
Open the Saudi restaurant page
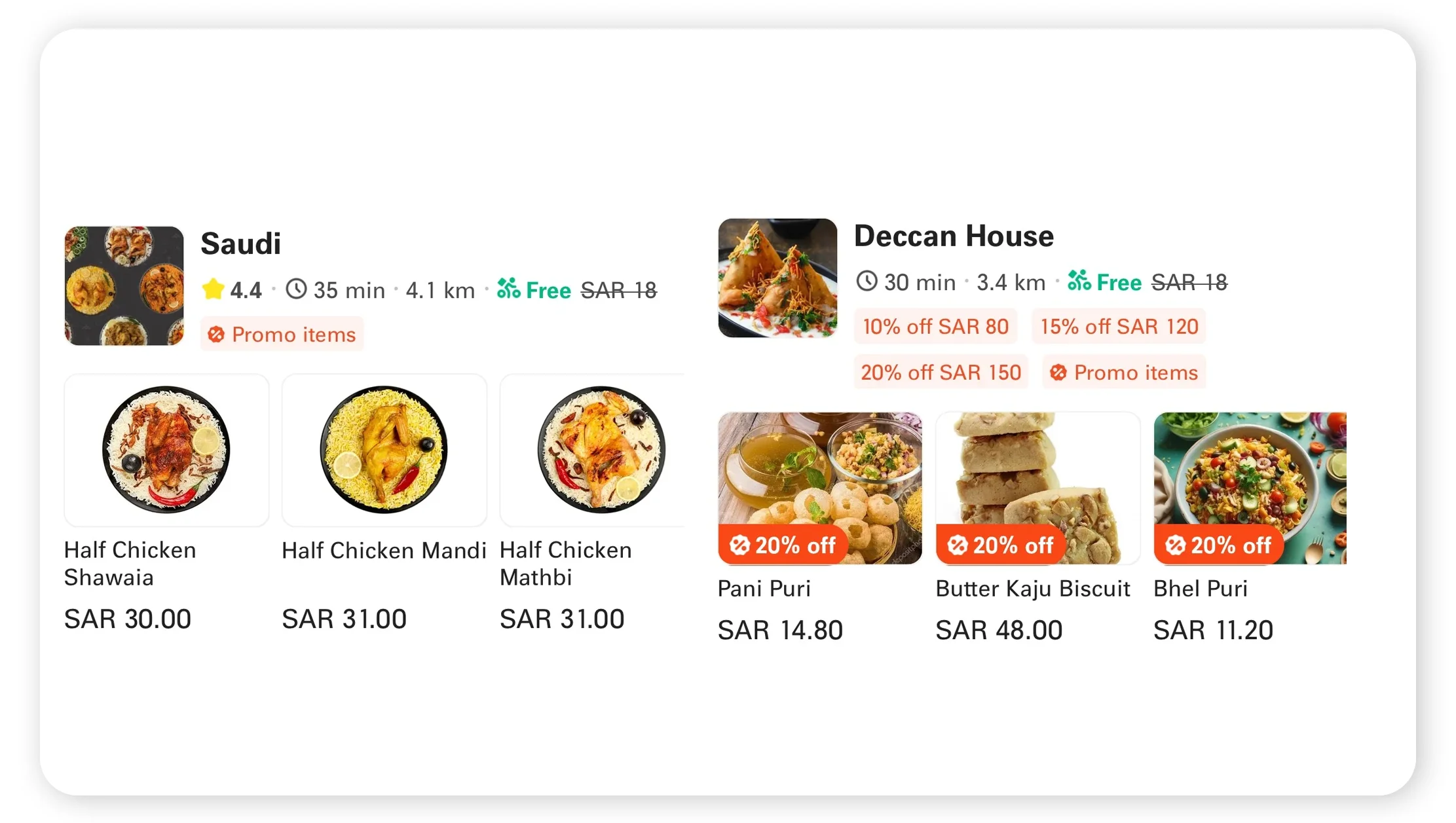coord(241,244)
